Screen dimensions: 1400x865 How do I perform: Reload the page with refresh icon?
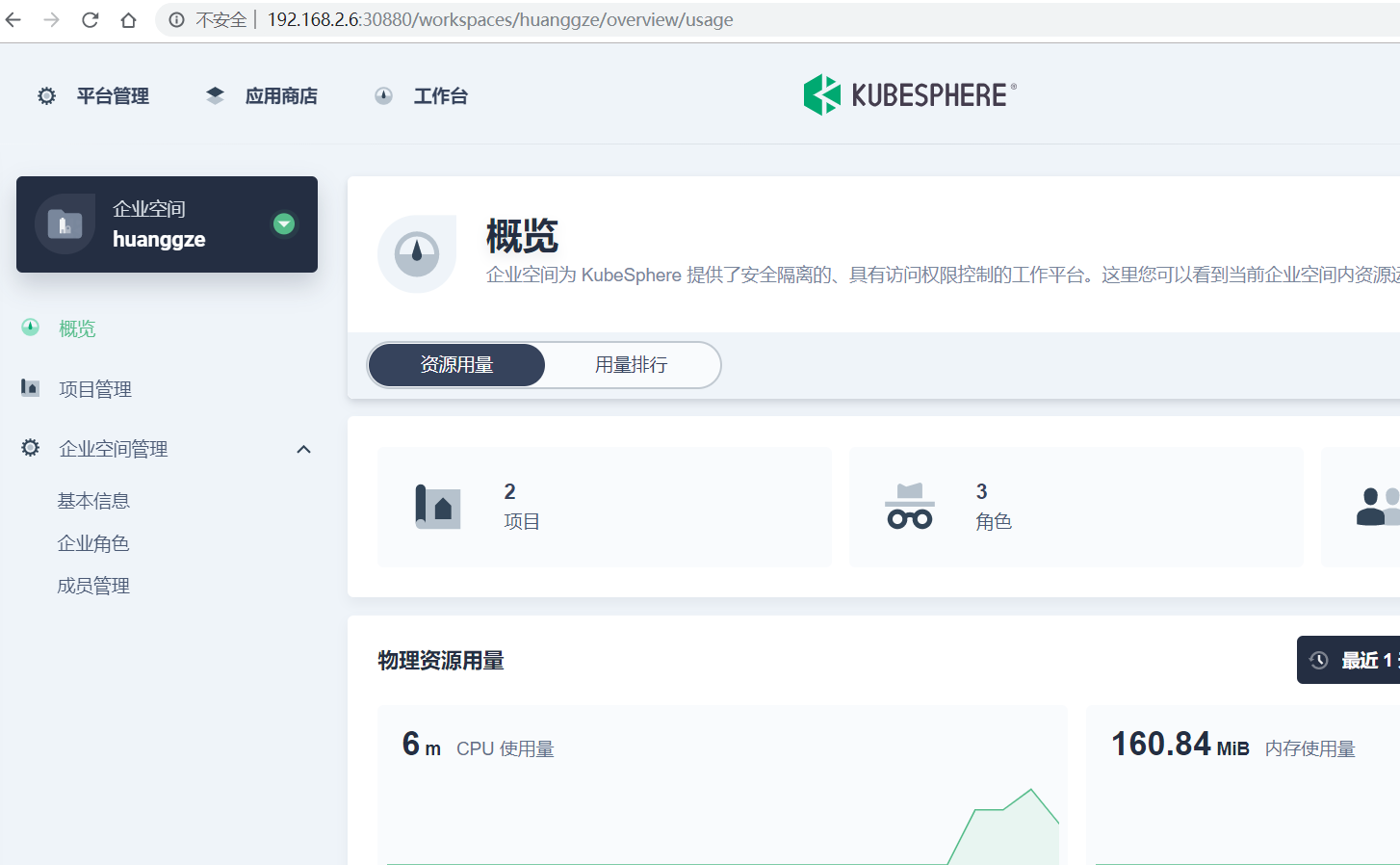click(x=90, y=19)
